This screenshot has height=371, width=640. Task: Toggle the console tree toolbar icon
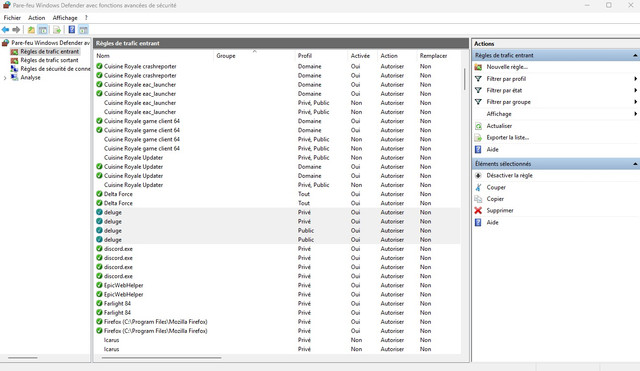coord(42,29)
